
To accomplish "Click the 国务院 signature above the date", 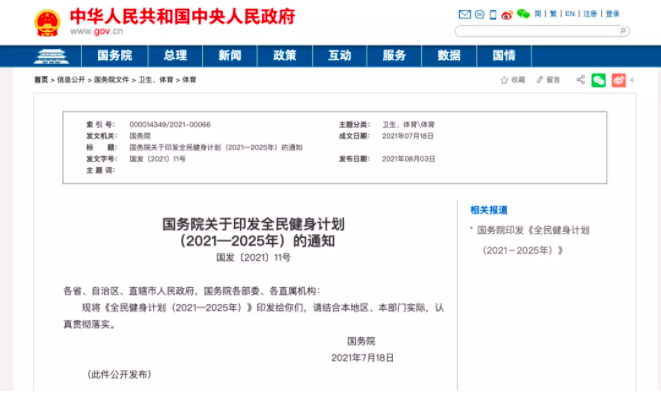I will 361,341.
